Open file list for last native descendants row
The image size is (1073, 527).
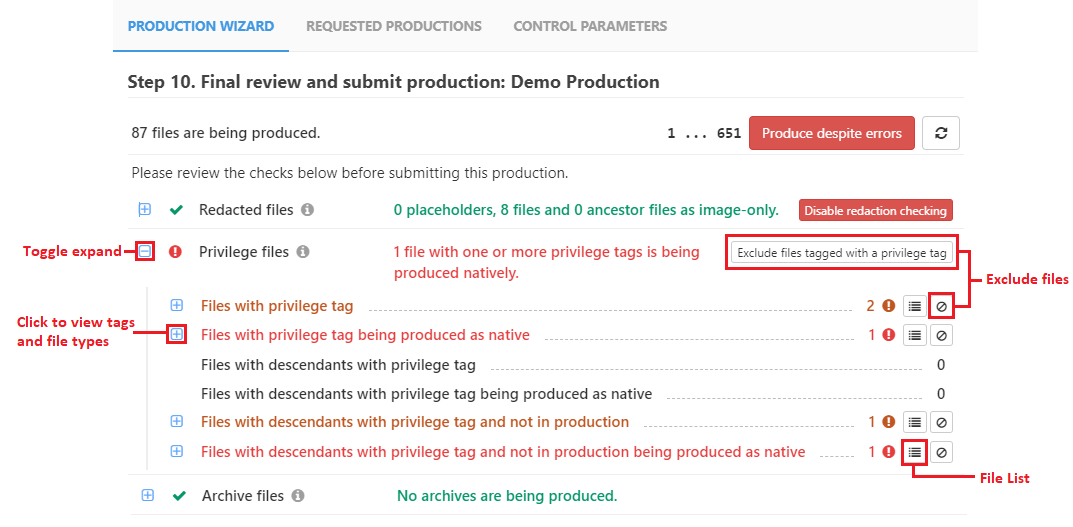coord(914,452)
